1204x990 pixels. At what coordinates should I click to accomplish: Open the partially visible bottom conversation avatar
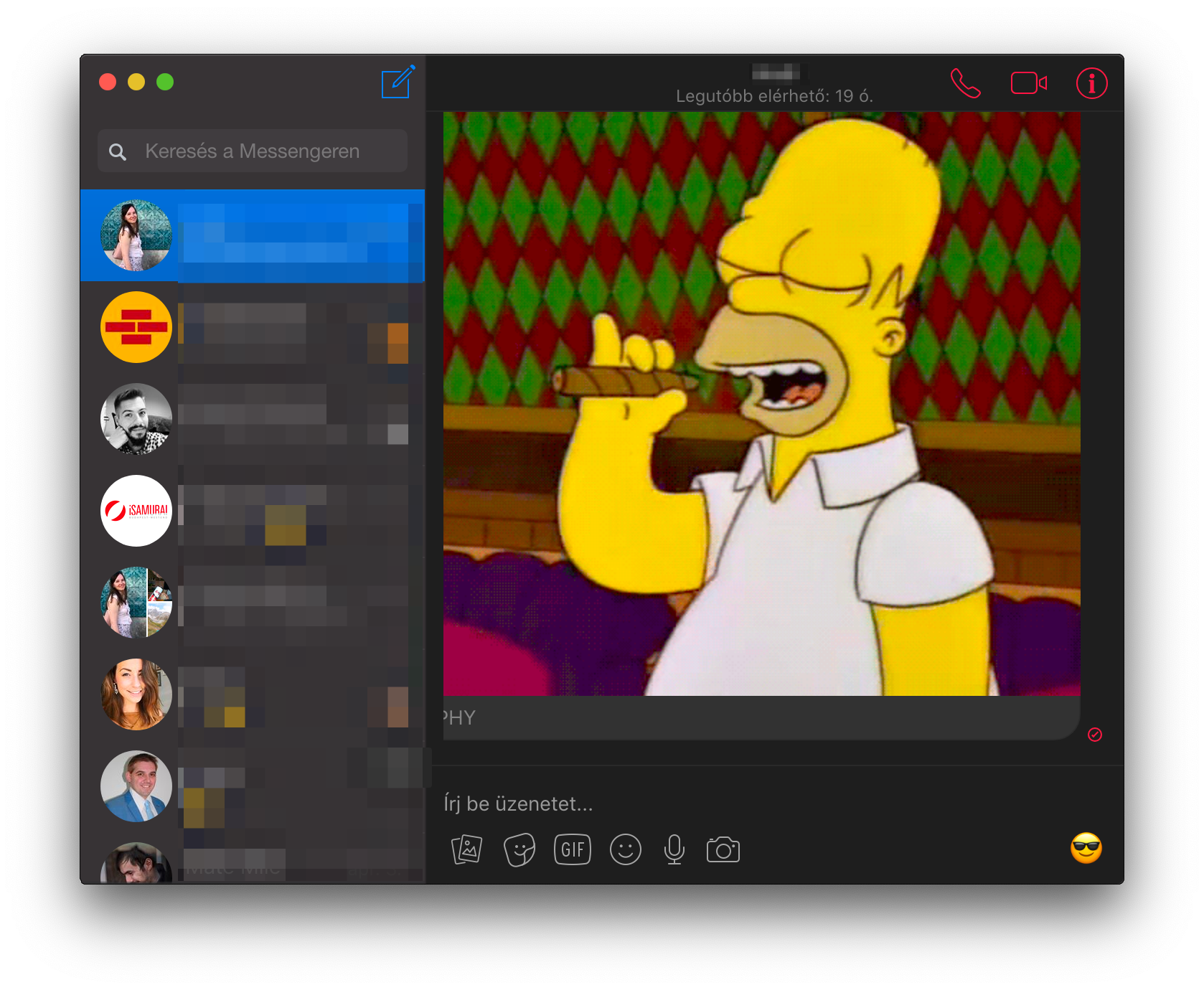136,863
